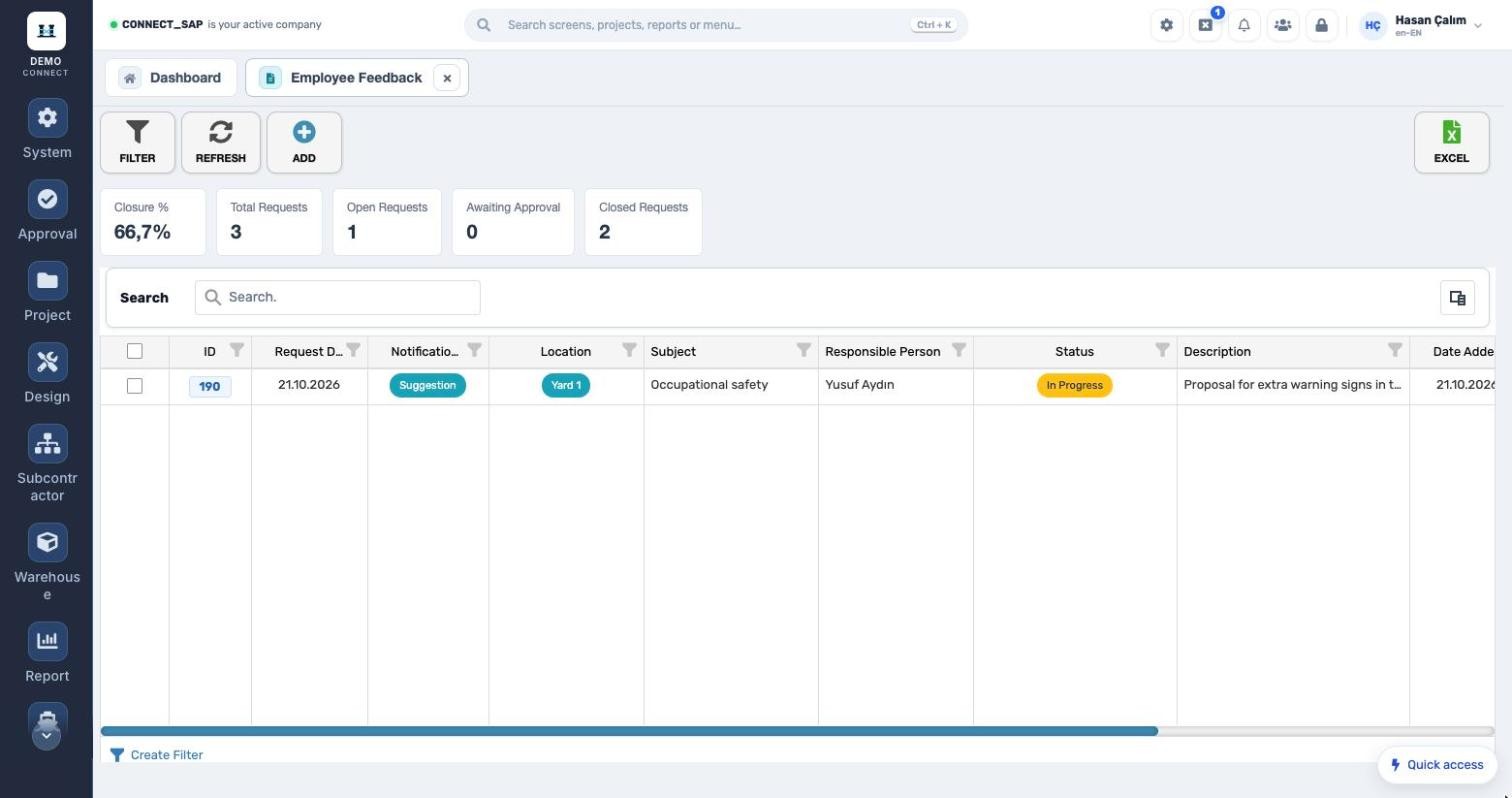Open the Warehouse module in sidebar
Viewport: 1512px width, 798px height.
pos(47,563)
